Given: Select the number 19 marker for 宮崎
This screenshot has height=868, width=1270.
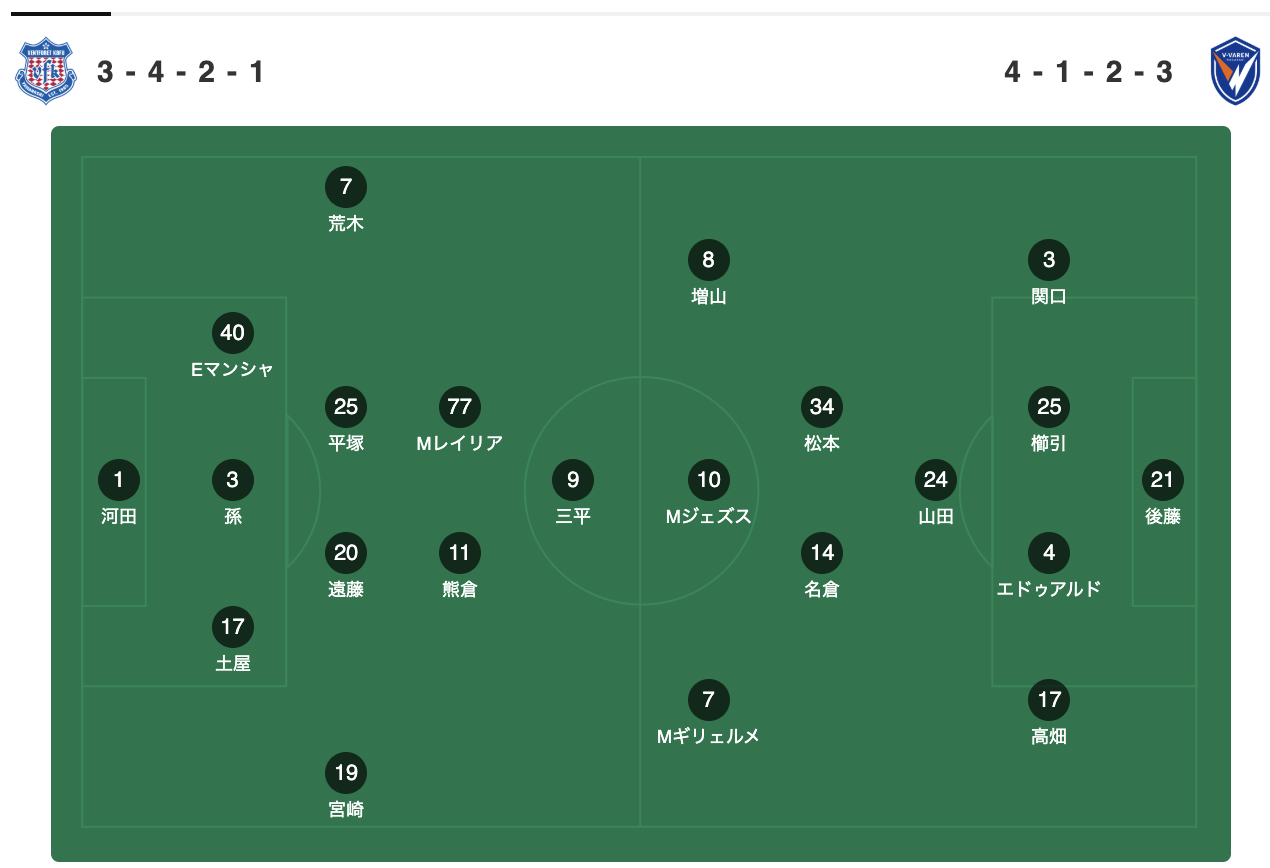Looking at the screenshot, I should [x=346, y=773].
